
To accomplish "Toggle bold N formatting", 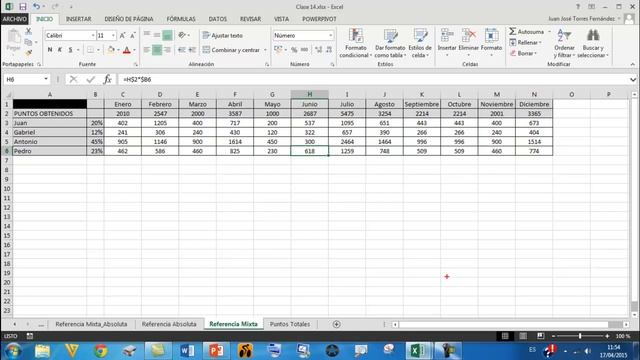I will coord(50,50).
